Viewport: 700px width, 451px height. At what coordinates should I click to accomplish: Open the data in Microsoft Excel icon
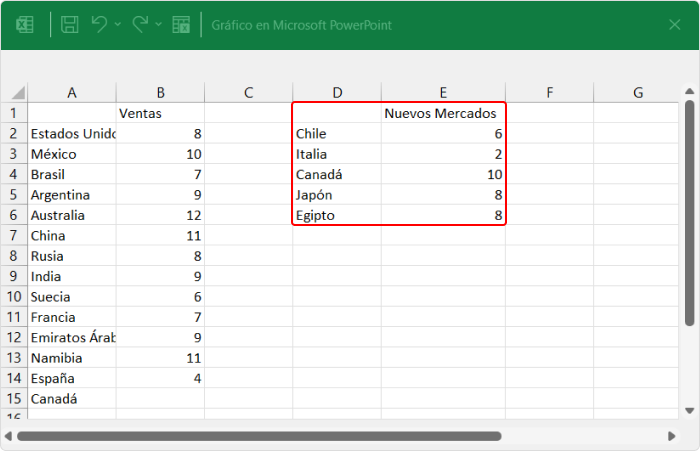tap(181, 24)
